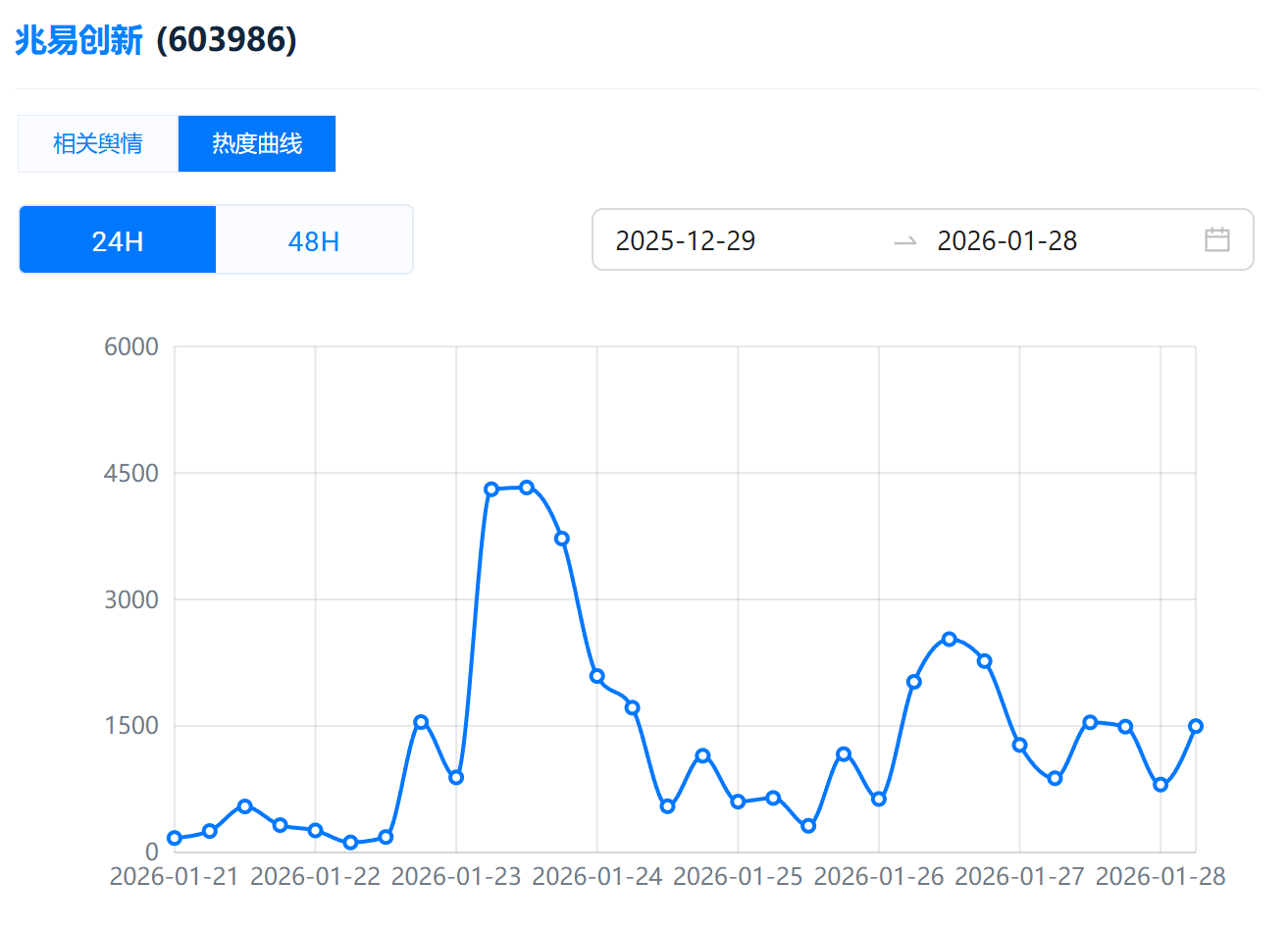Click the peak data point near 2500 after 2026-01-26
This screenshot has height=932, width=1288.
pyautogui.click(x=950, y=639)
